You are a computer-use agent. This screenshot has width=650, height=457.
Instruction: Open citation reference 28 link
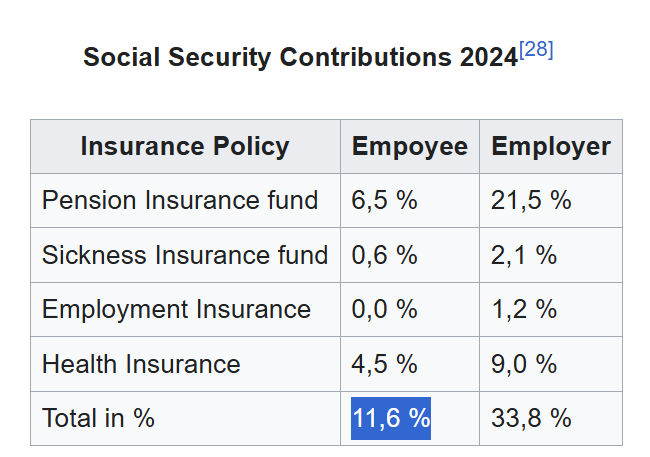point(536,49)
